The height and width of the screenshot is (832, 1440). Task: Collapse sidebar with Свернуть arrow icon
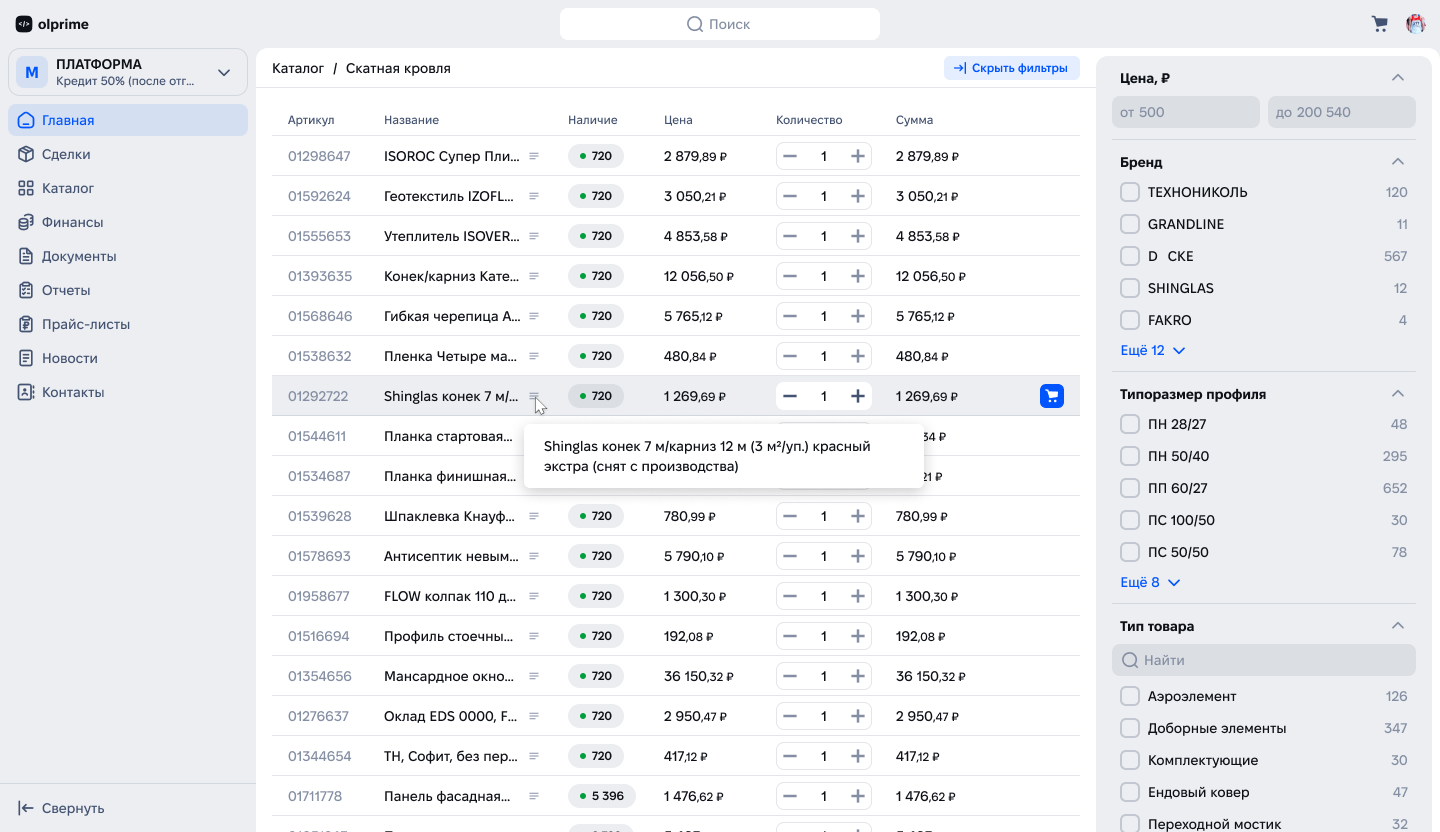[x=27, y=808]
